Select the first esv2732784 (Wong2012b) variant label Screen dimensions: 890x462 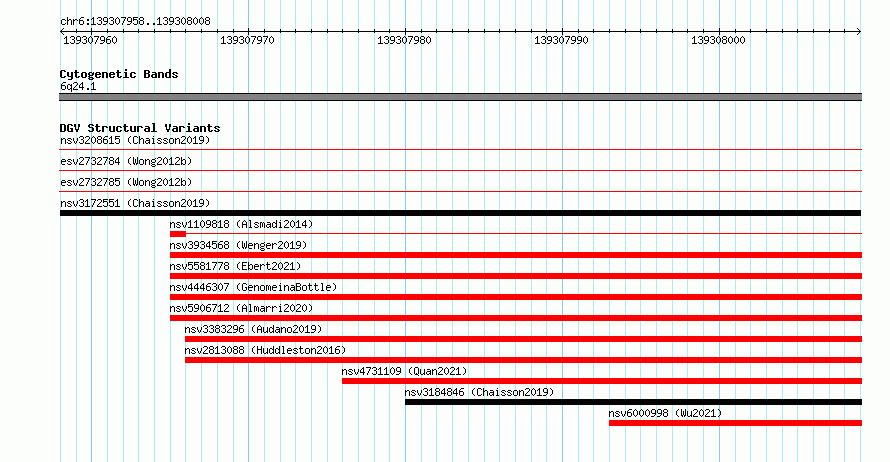coord(126,161)
